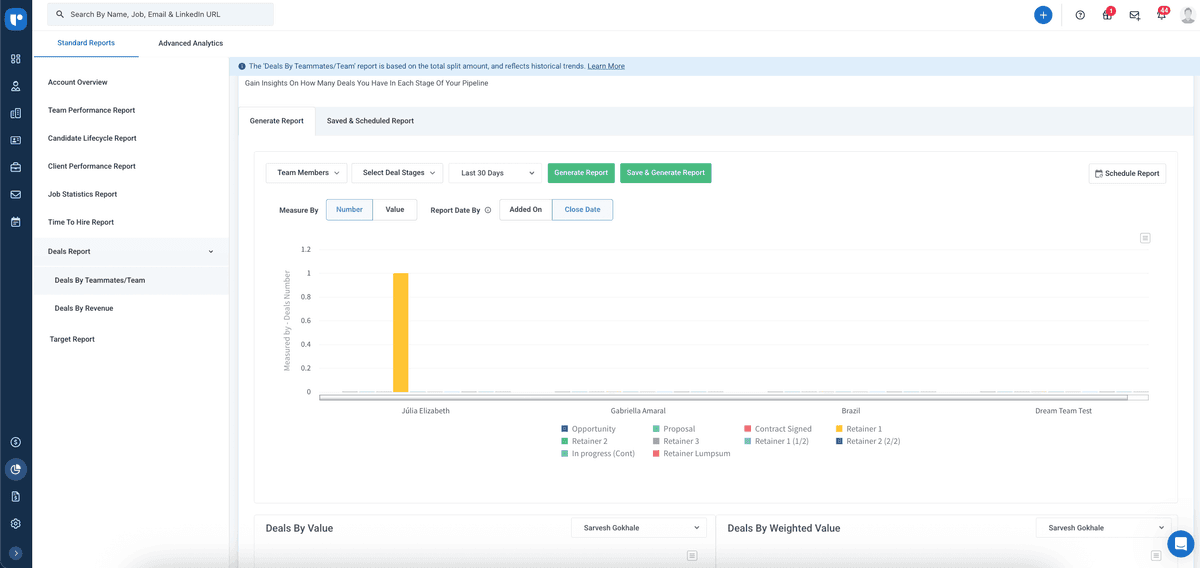Open the Deals By Value chart menu icon
Image resolution: width=1200 pixels, height=568 pixels.
[x=691, y=555]
